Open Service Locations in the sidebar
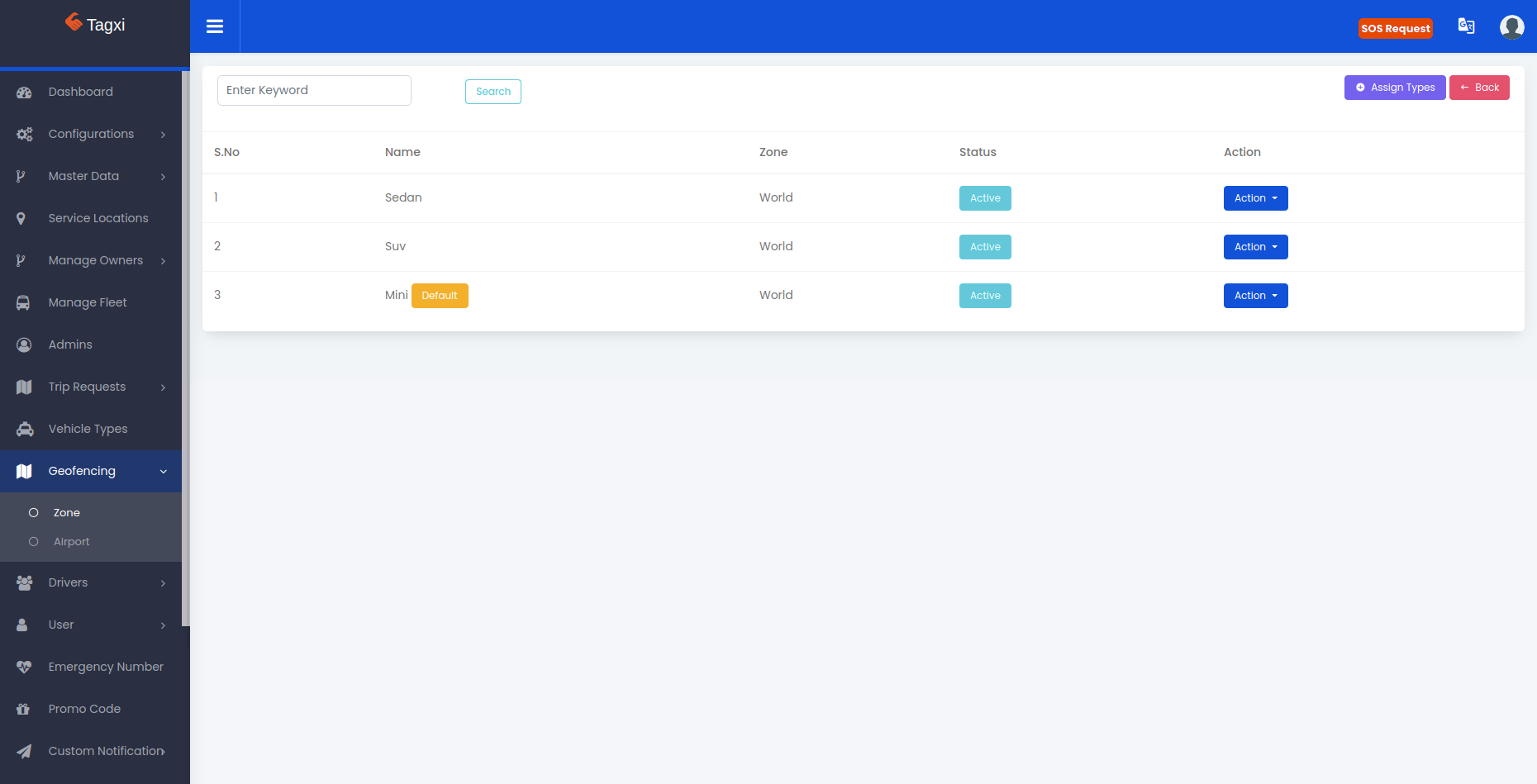The height and width of the screenshot is (784, 1537). click(98, 219)
